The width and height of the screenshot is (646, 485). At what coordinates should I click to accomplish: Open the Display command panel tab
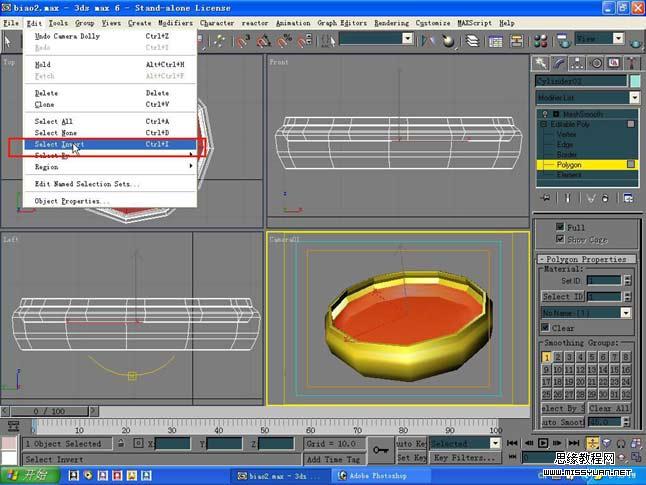614,63
